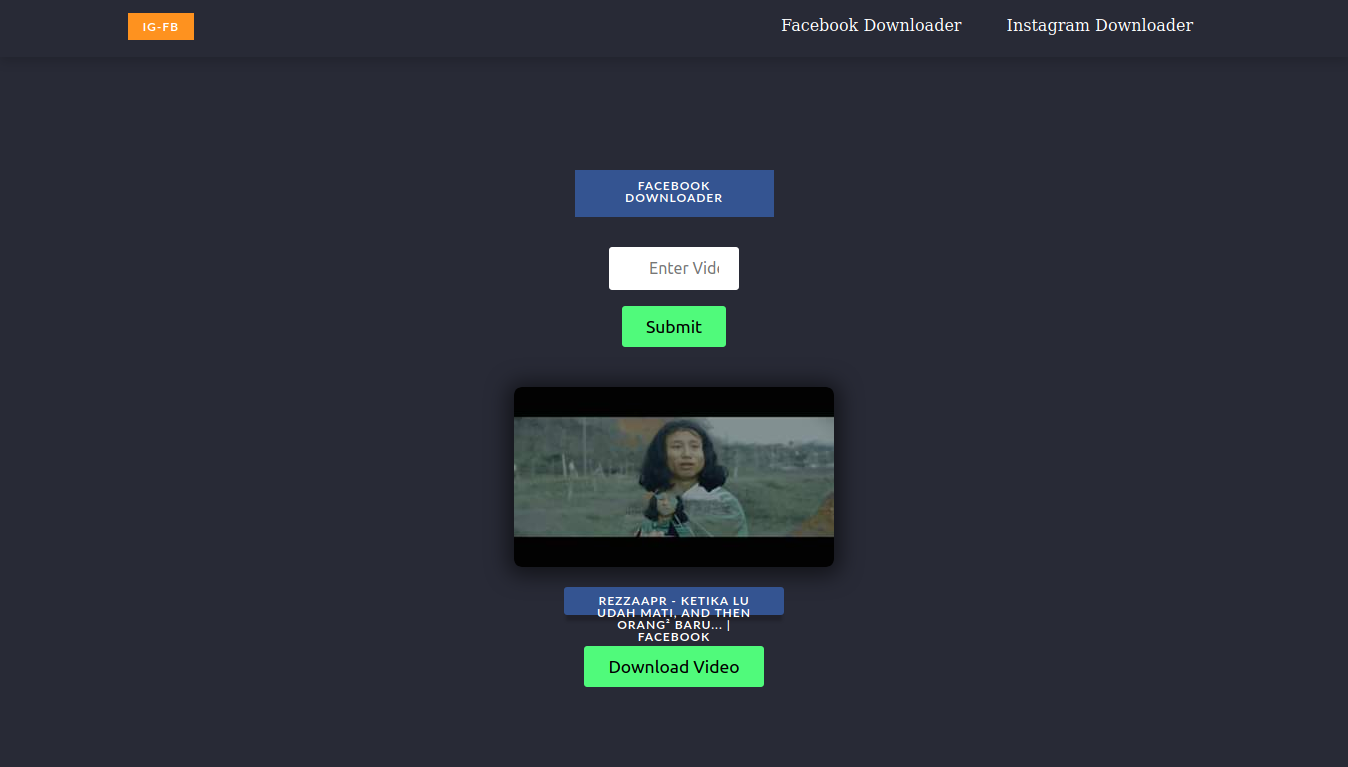Click the video thumbnail preview
Image resolution: width=1348 pixels, height=767 pixels.
[x=674, y=477]
